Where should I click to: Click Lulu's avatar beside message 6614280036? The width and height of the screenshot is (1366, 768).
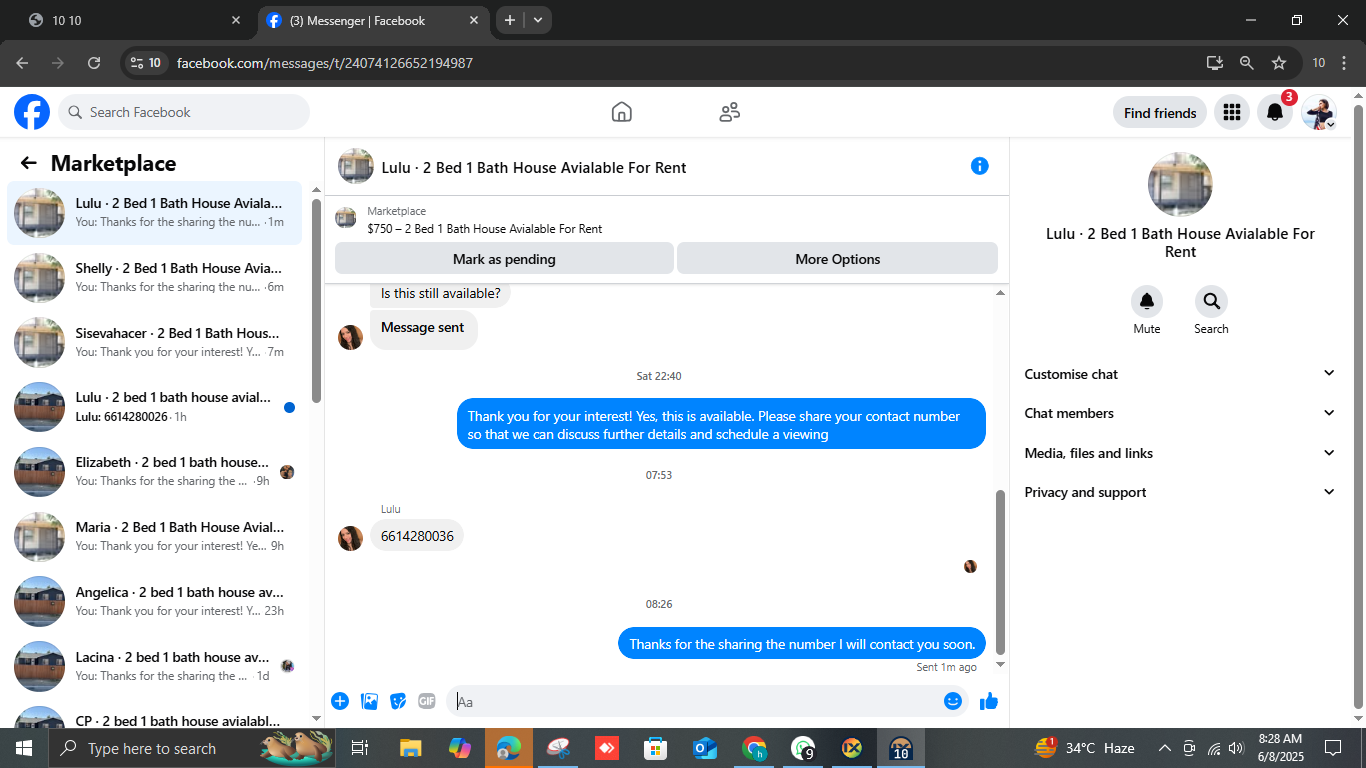click(x=350, y=538)
